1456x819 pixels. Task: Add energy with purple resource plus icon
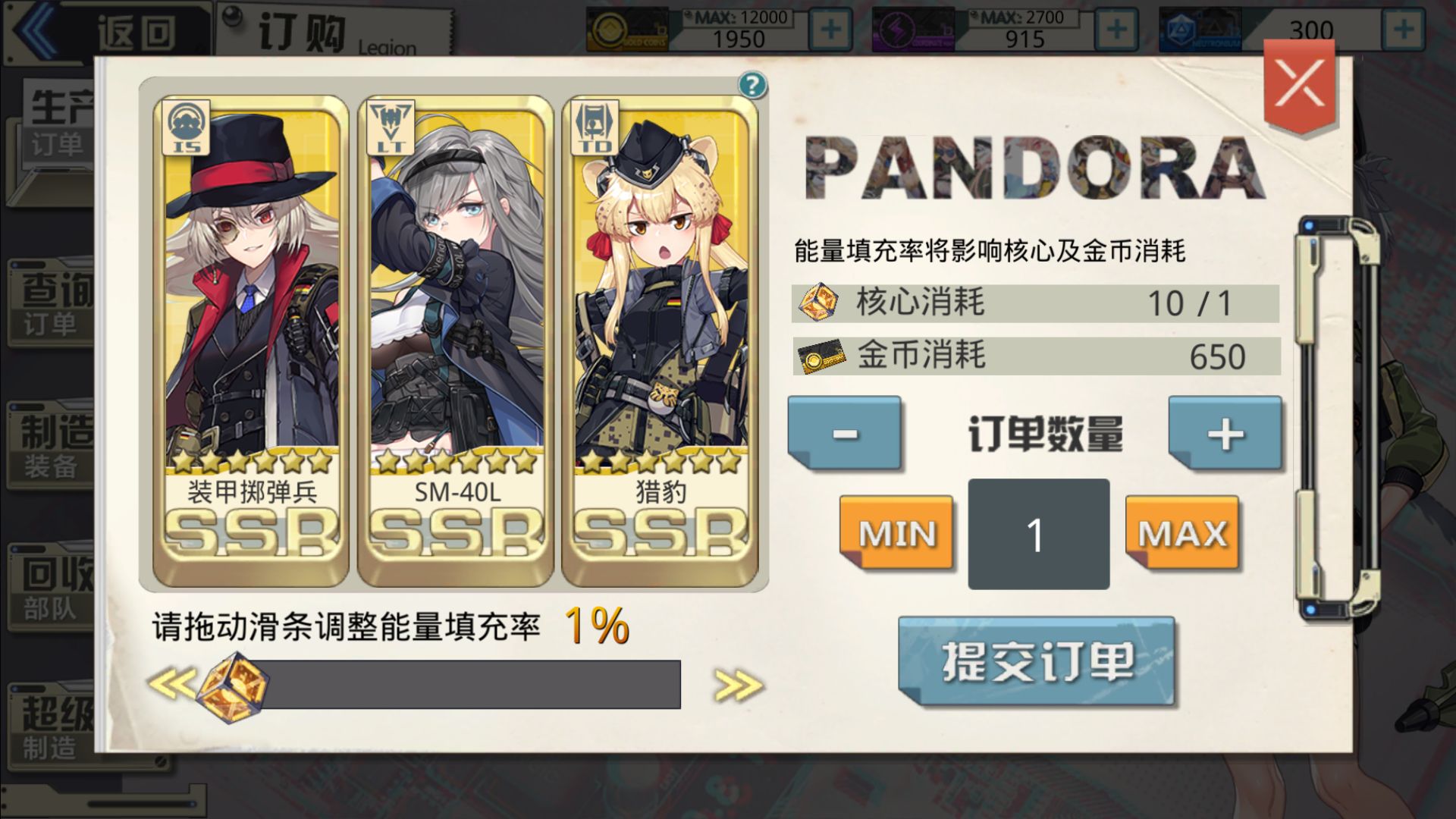point(1116,30)
